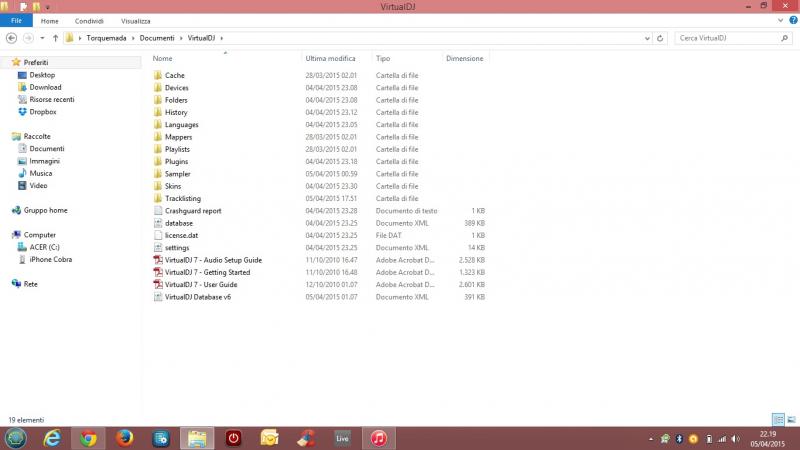
Task: Refresh the folder view
Action: [660, 38]
